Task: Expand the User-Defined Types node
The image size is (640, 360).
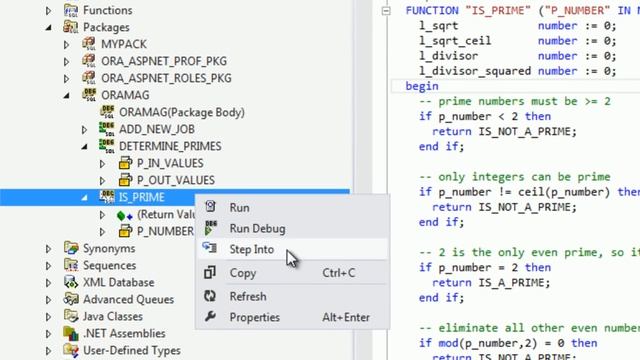Action: [x=48, y=351]
